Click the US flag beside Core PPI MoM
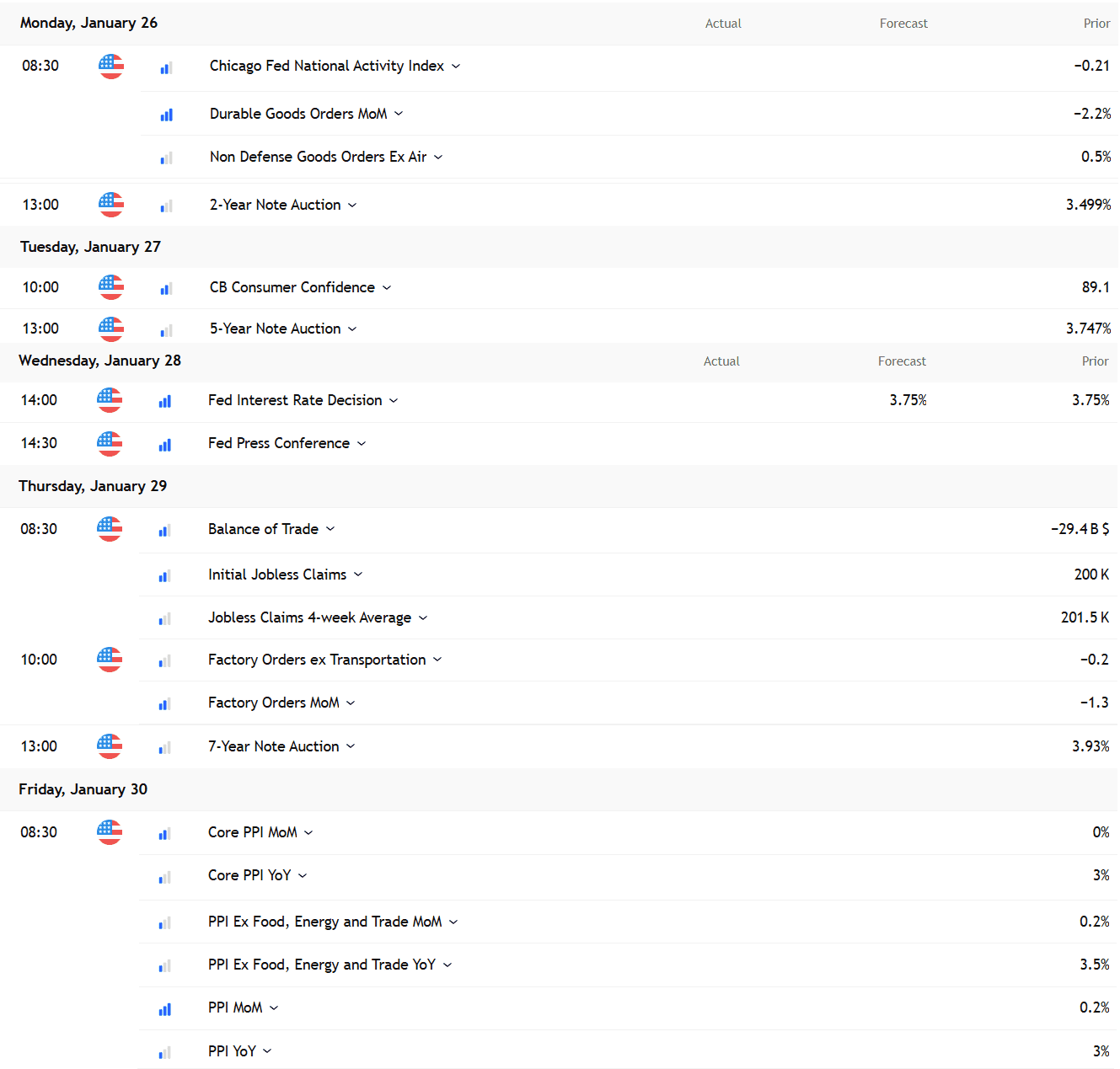The height and width of the screenshot is (1069, 1120). [110, 832]
